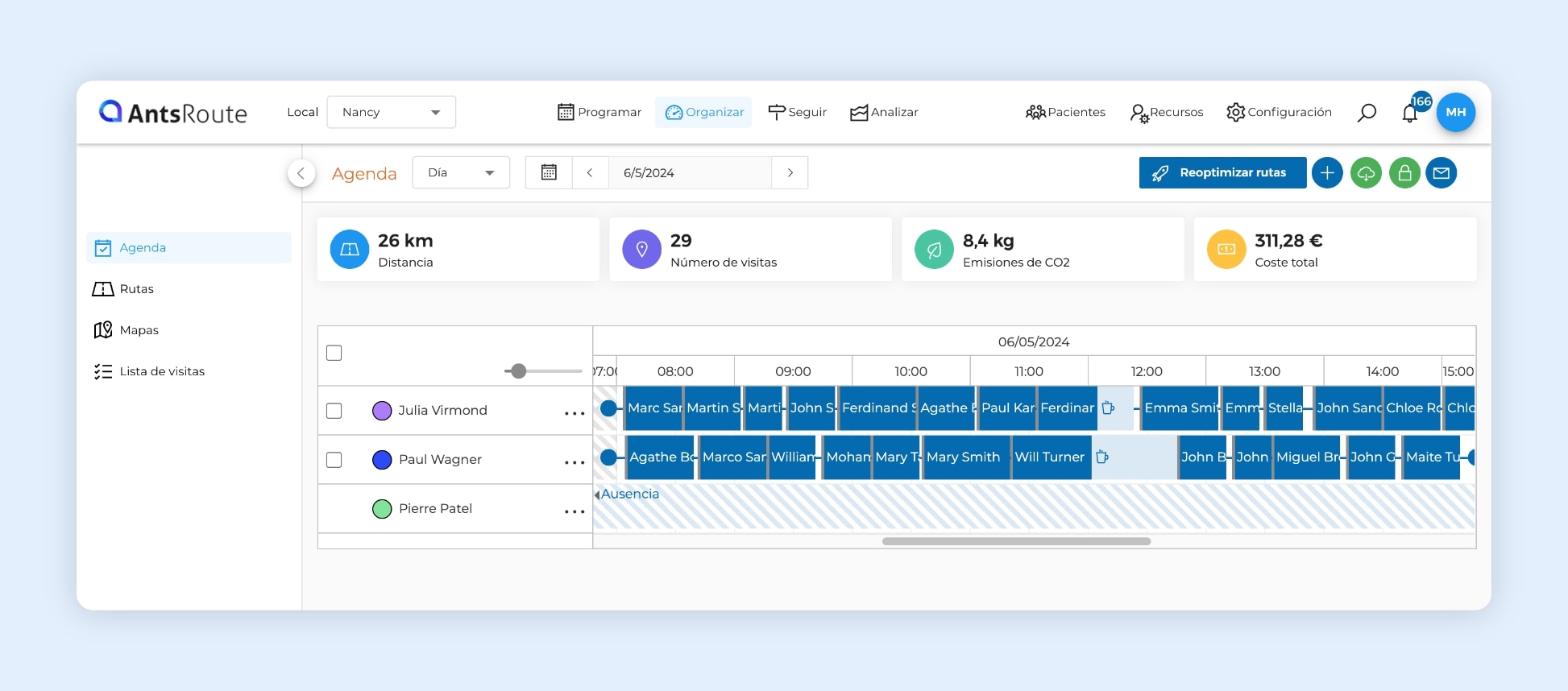Open the Nancy local dropdown
1568x691 pixels.
tap(391, 112)
